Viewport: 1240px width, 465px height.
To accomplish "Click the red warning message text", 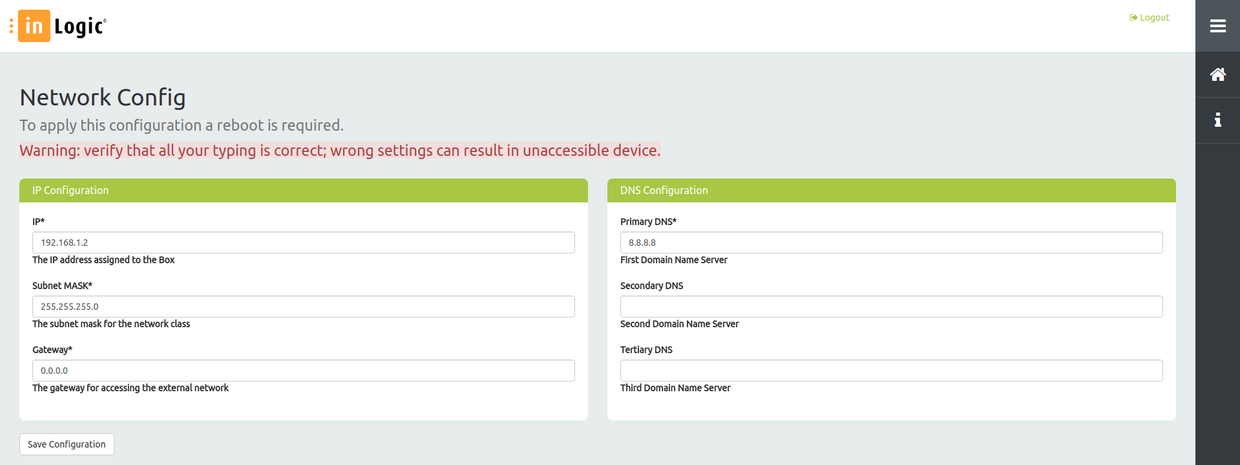I will (x=340, y=151).
